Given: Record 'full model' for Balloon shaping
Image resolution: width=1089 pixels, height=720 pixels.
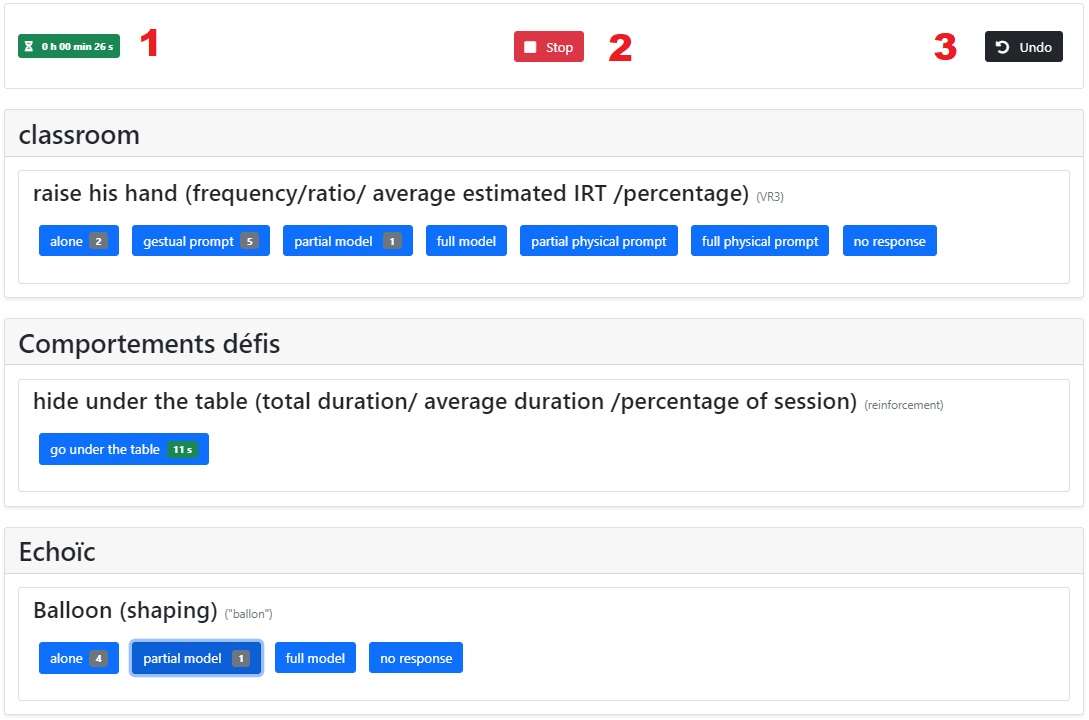Looking at the screenshot, I should pos(315,658).
